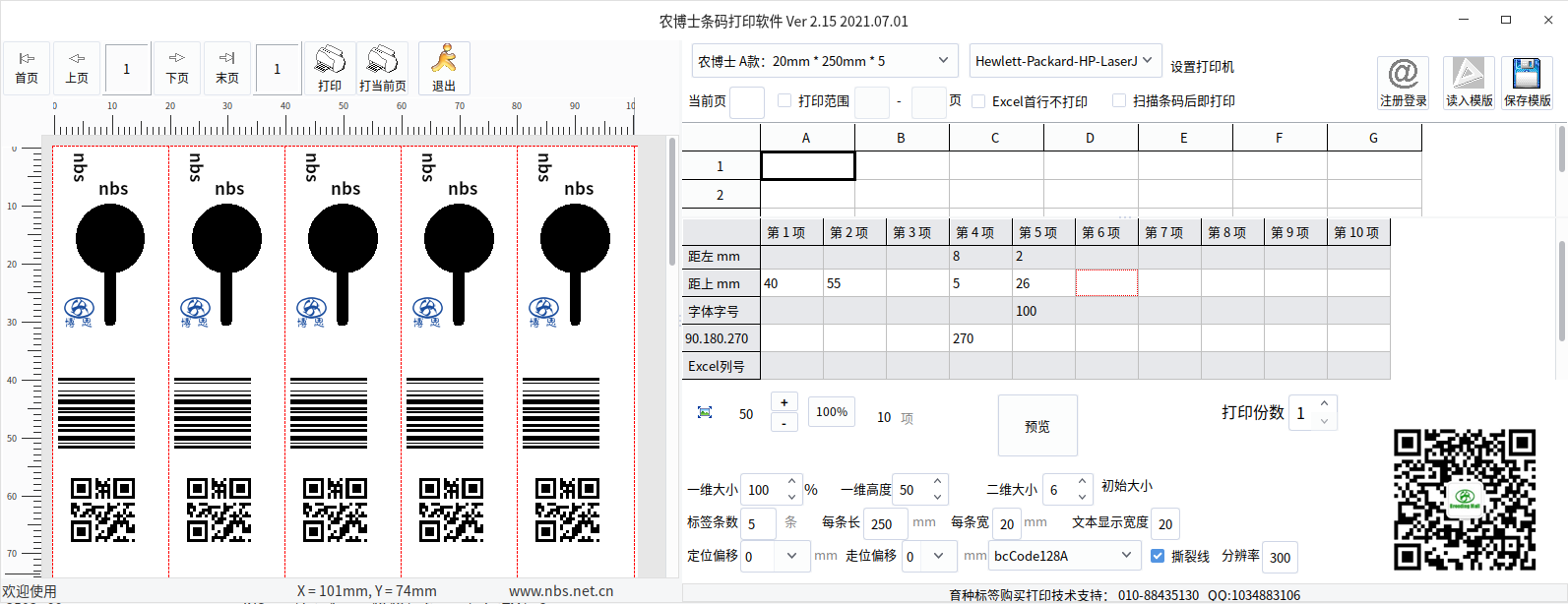Increase 打印份数 with the up arrow
The width and height of the screenshot is (1568, 604).
point(1324,403)
